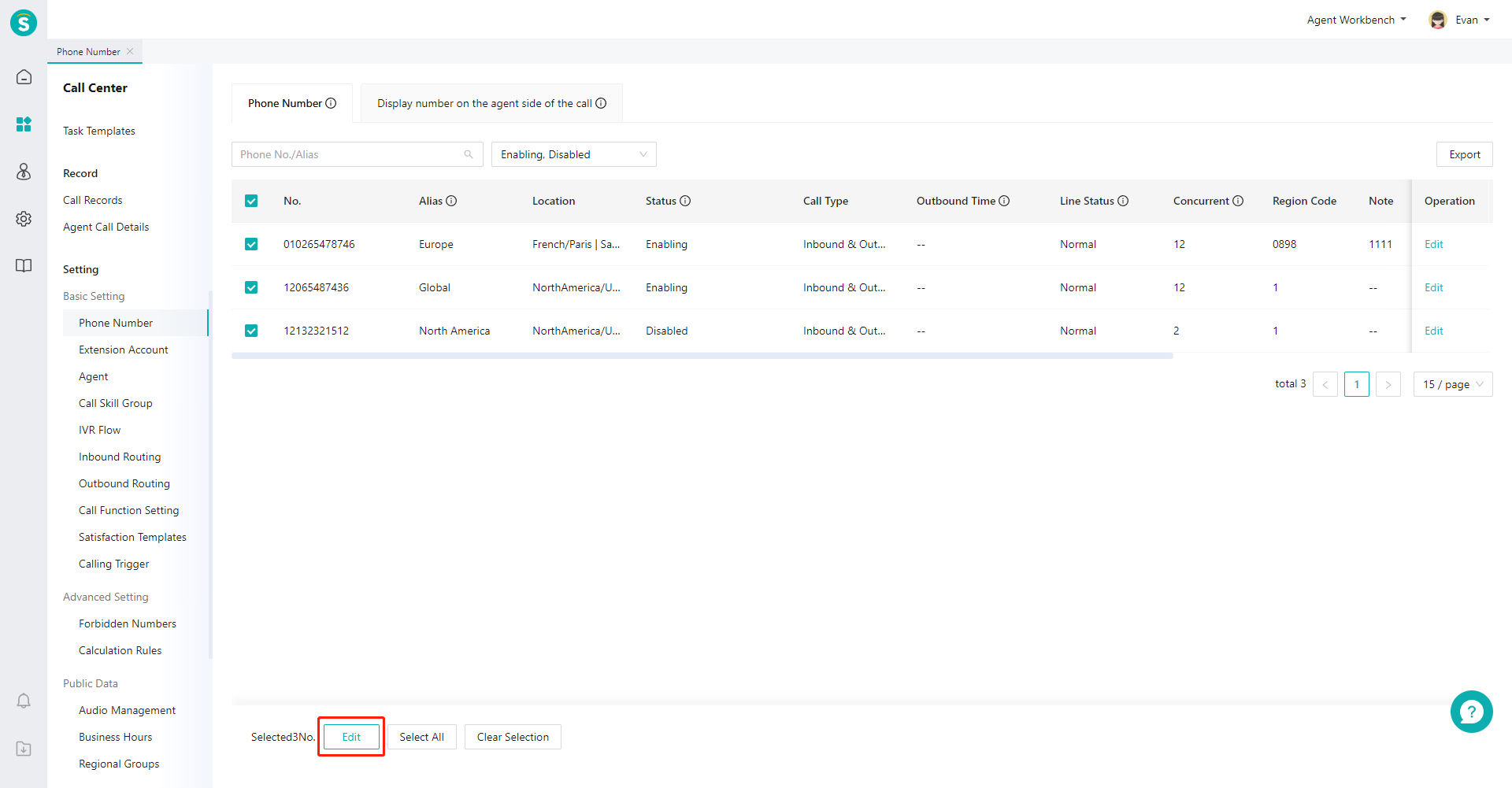Click the sidebar vertical scrollbar
This screenshot has height=788, width=1512.
(210, 474)
